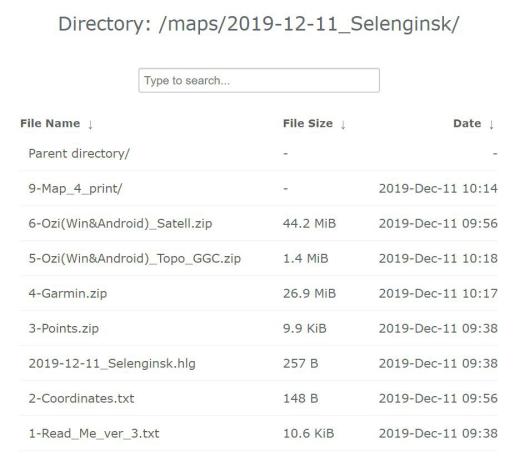Focus the Type to search field
This screenshot has width=520, height=456.
259,80
